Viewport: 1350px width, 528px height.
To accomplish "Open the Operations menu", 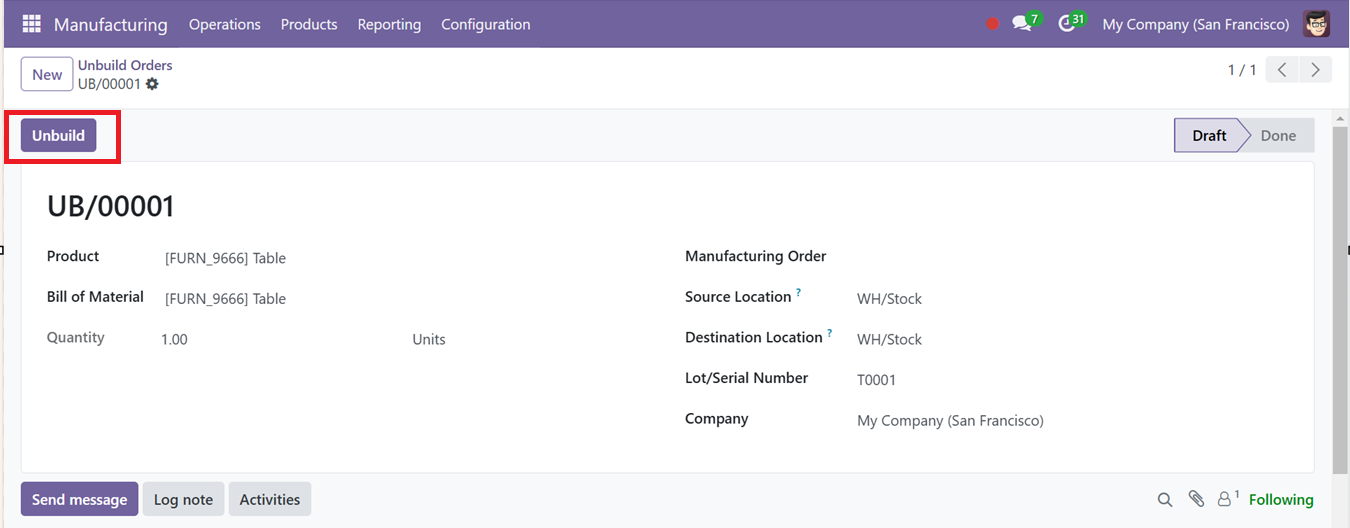I will (x=225, y=24).
